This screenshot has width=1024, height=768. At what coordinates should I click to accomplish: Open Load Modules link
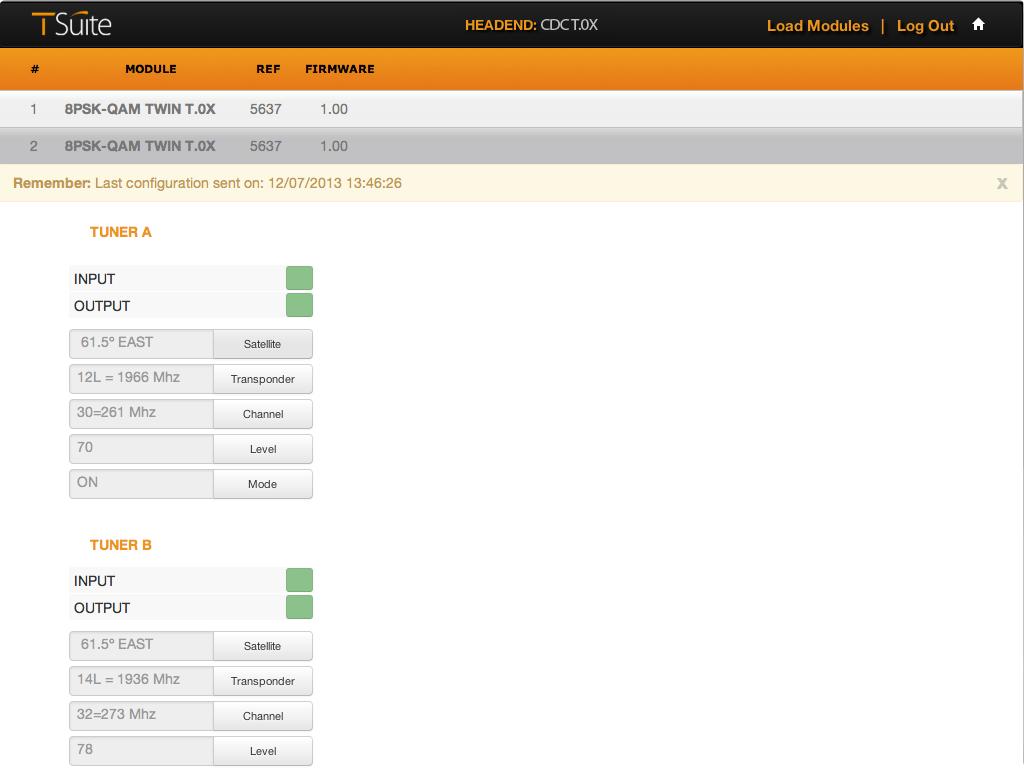pos(818,25)
